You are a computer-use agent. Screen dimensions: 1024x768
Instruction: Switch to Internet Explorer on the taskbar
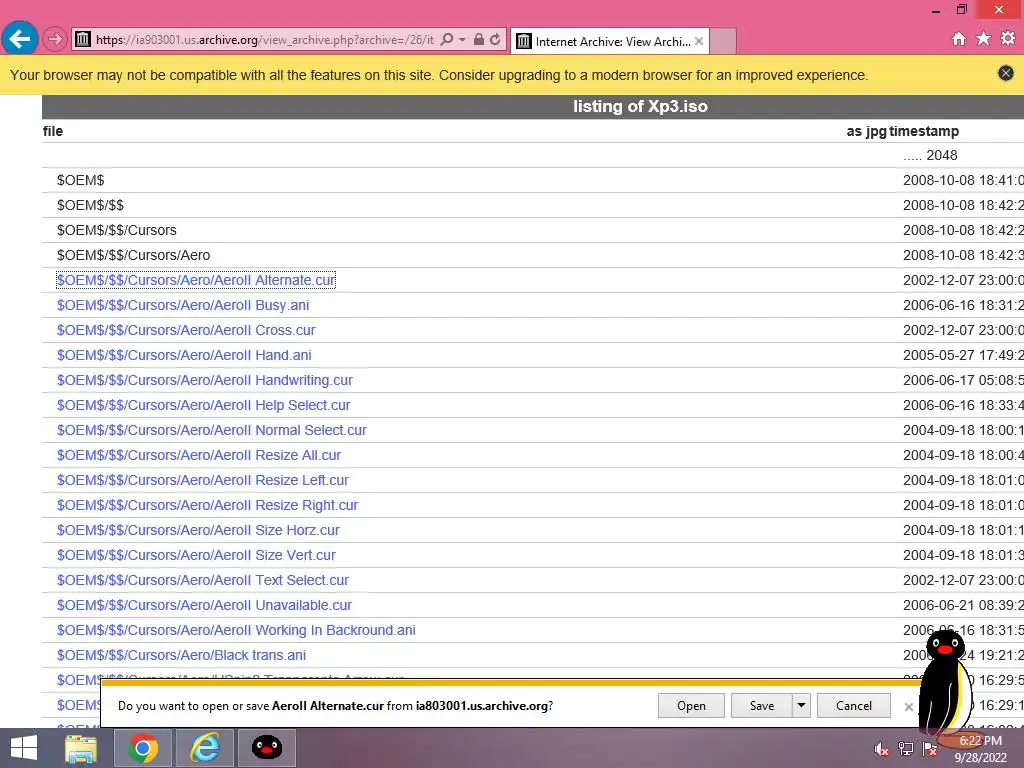pos(205,748)
